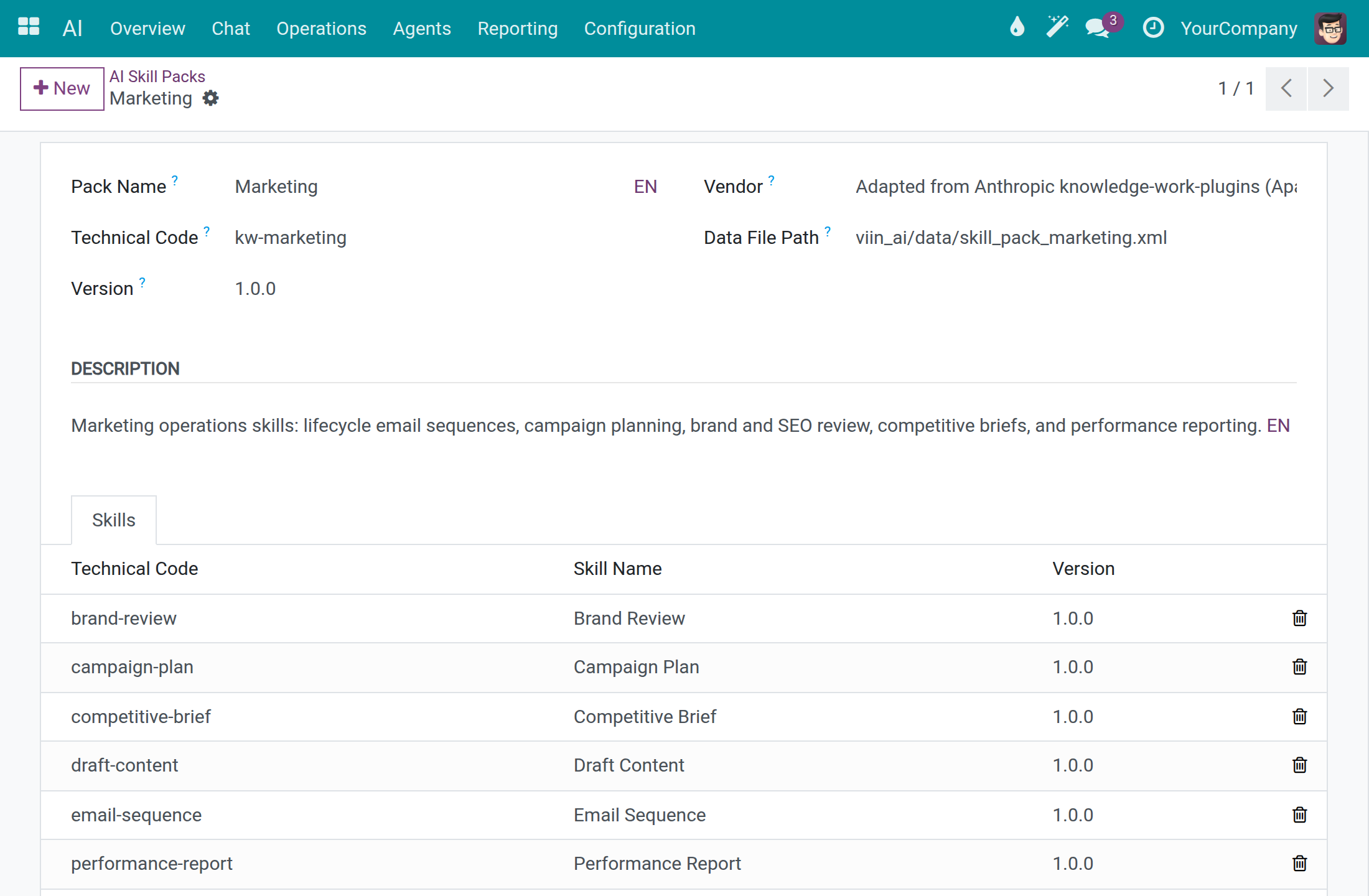Click the water drop debug icon

click(x=1017, y=27)
